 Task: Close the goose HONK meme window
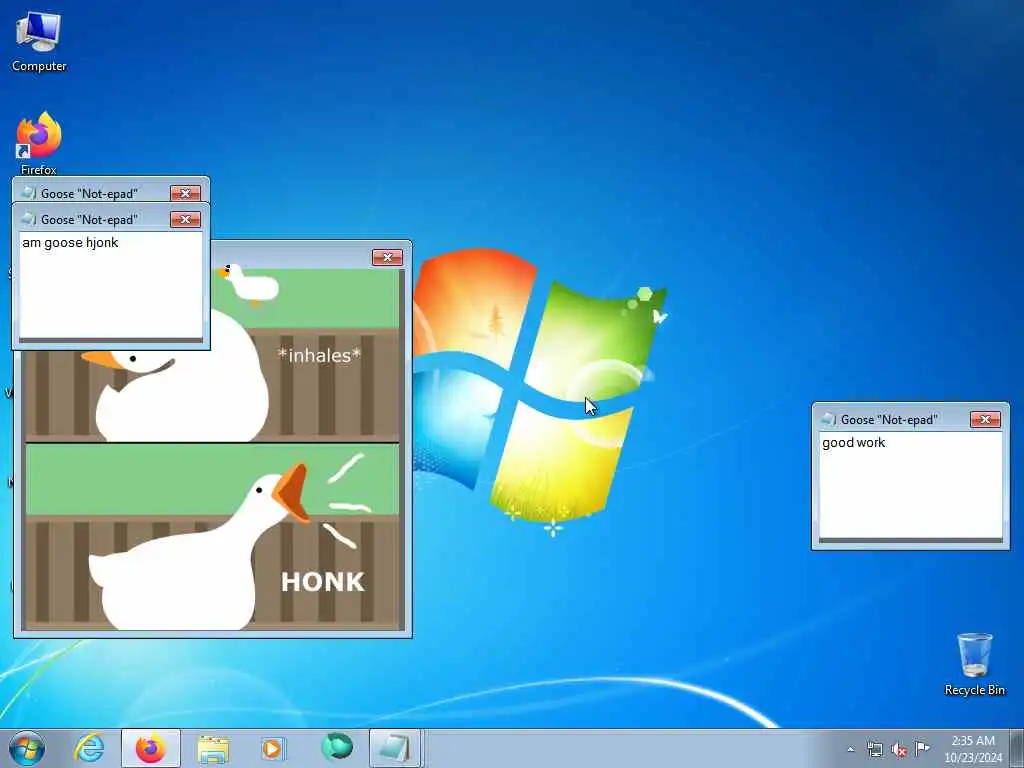(x=387, y=257)
